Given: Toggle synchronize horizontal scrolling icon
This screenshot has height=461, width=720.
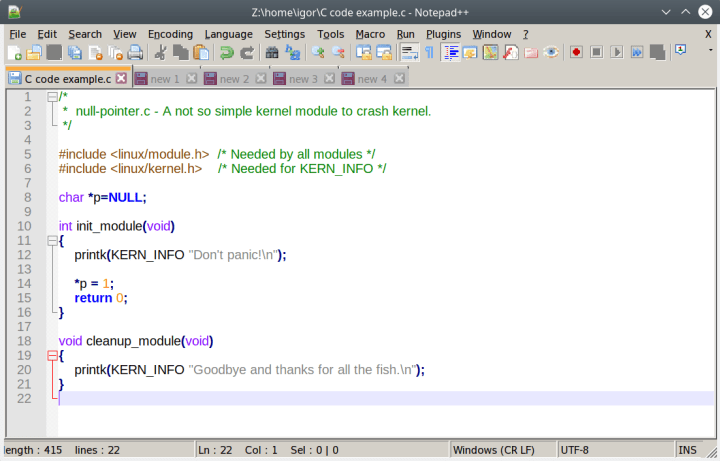Looking at the screenshot, I should click(x=384, y=52).
